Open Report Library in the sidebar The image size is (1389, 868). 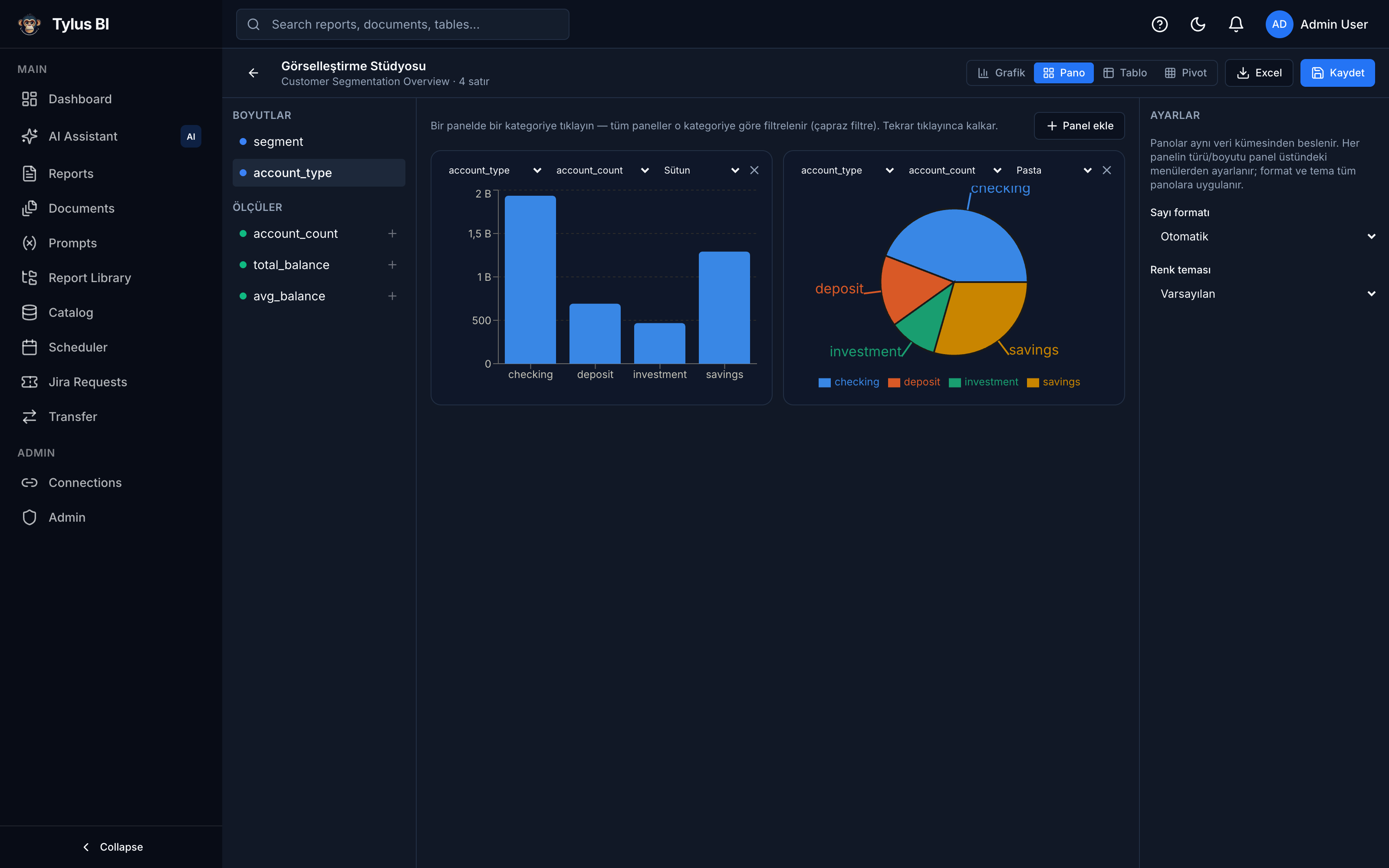pos(111,278)
